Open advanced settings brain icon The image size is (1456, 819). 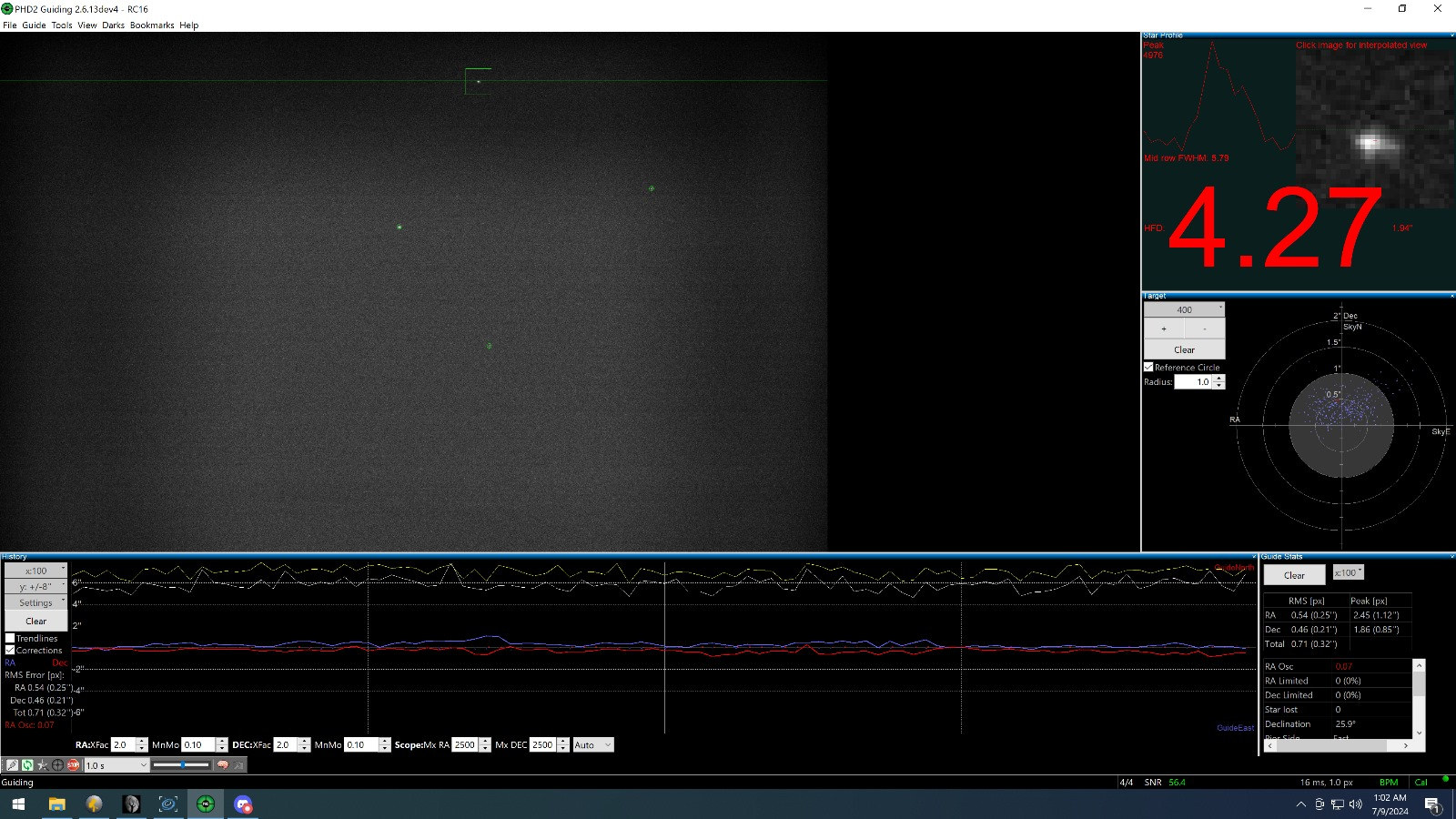click(x=222, y=765)
